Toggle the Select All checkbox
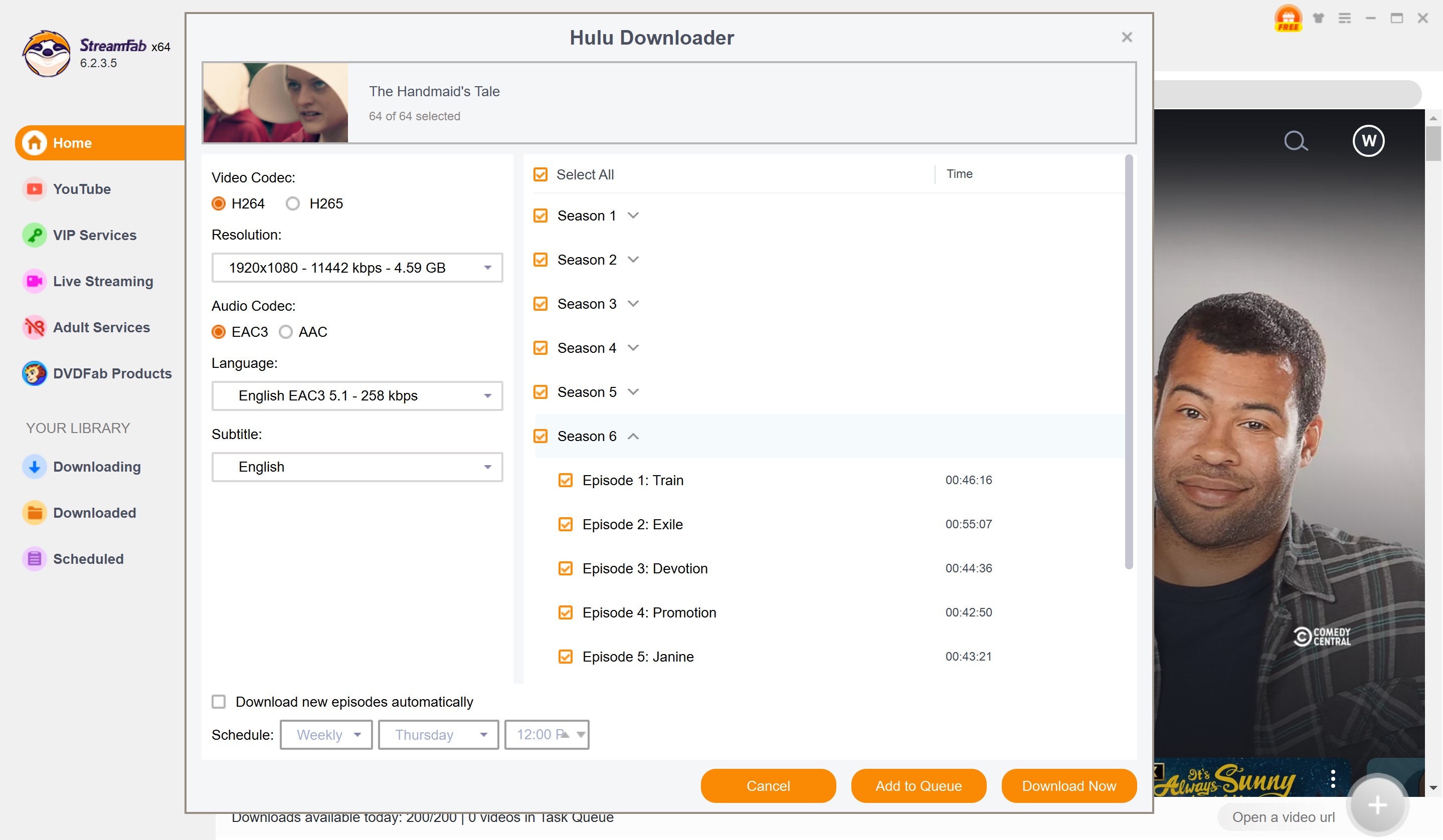The height and width of the screenshot is (840, 1443). coord(540,174)
